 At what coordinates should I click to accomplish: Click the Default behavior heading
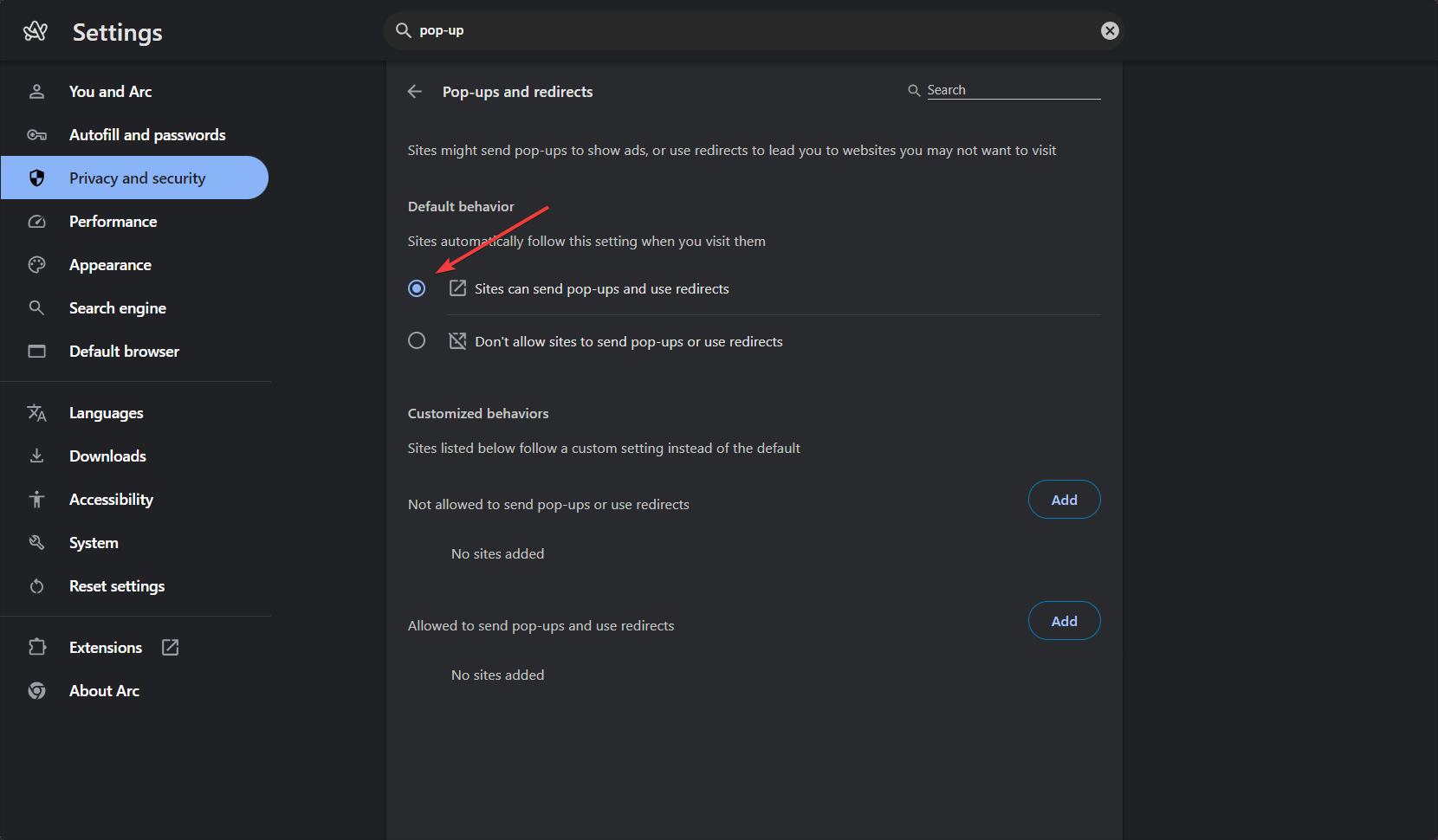[x=461, y=206]
